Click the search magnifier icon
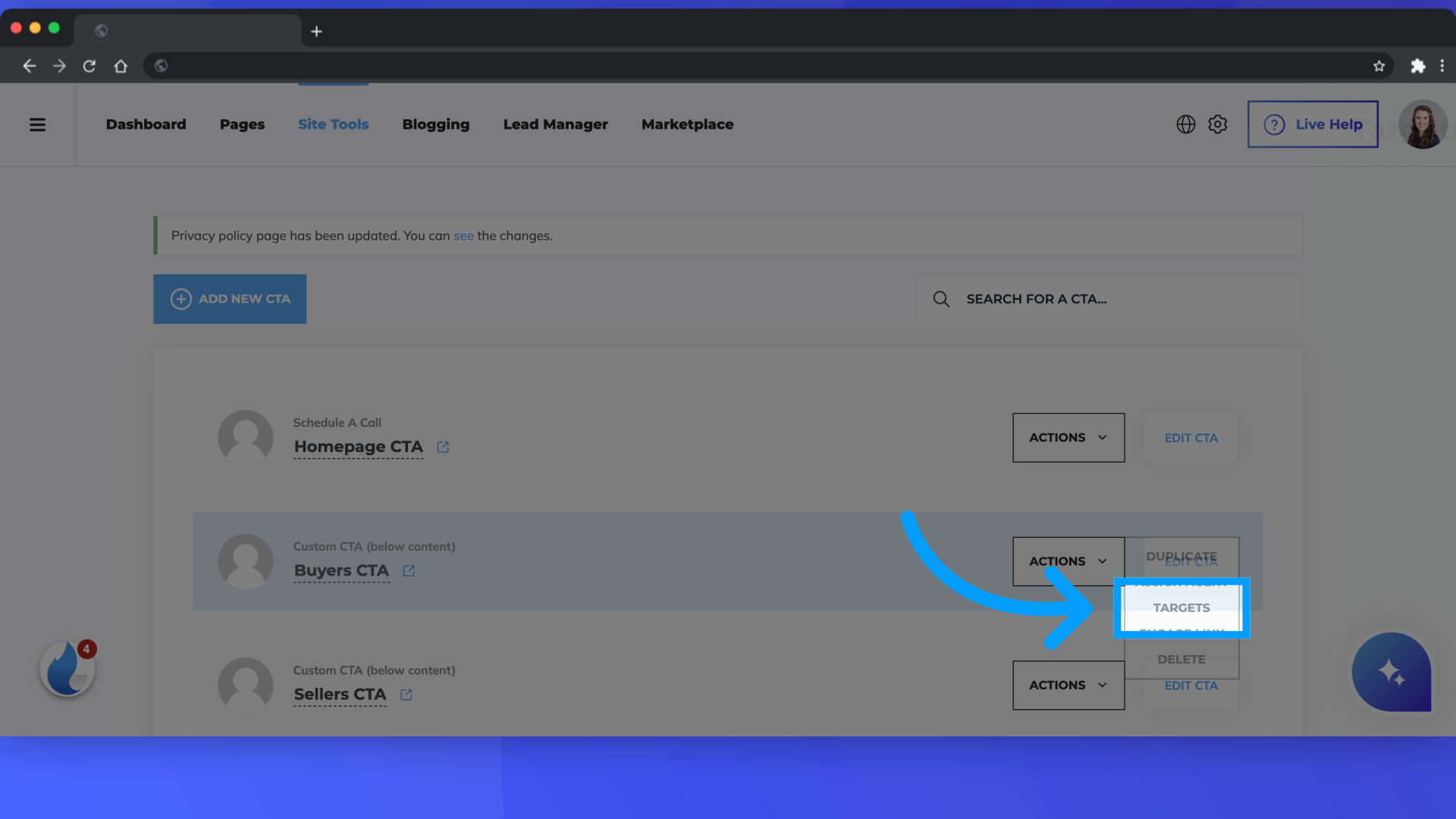 [941, 299]
